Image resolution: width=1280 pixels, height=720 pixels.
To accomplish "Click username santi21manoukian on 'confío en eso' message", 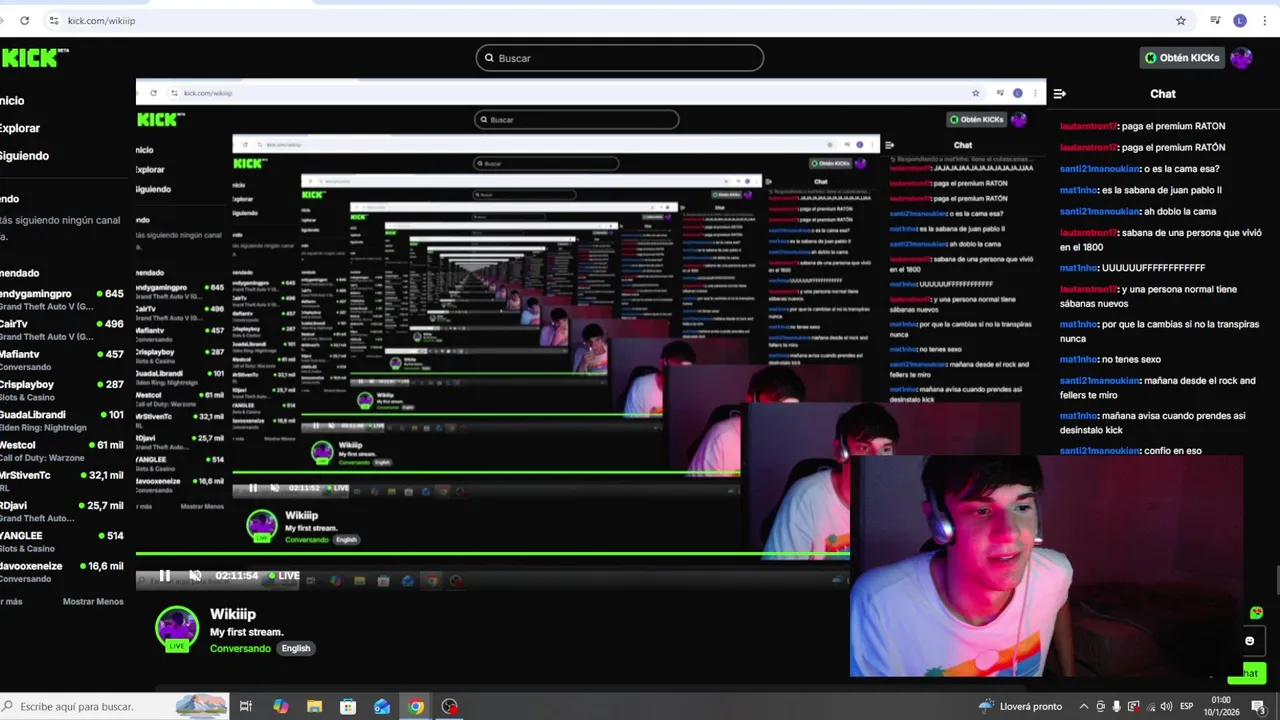I will (1099, 451).
